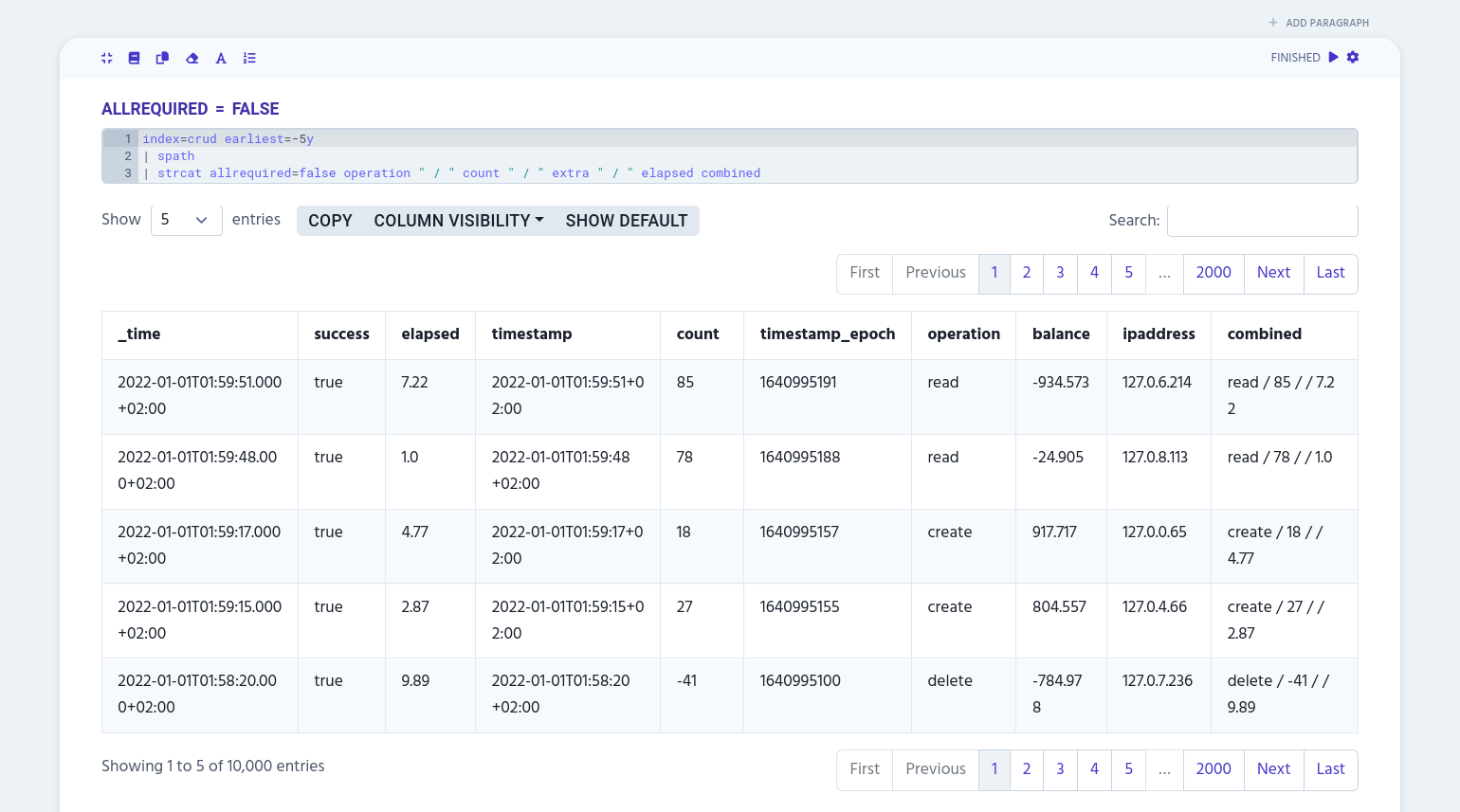Click the COPY button
1460x812 pixels.
[x=330, y=221]
